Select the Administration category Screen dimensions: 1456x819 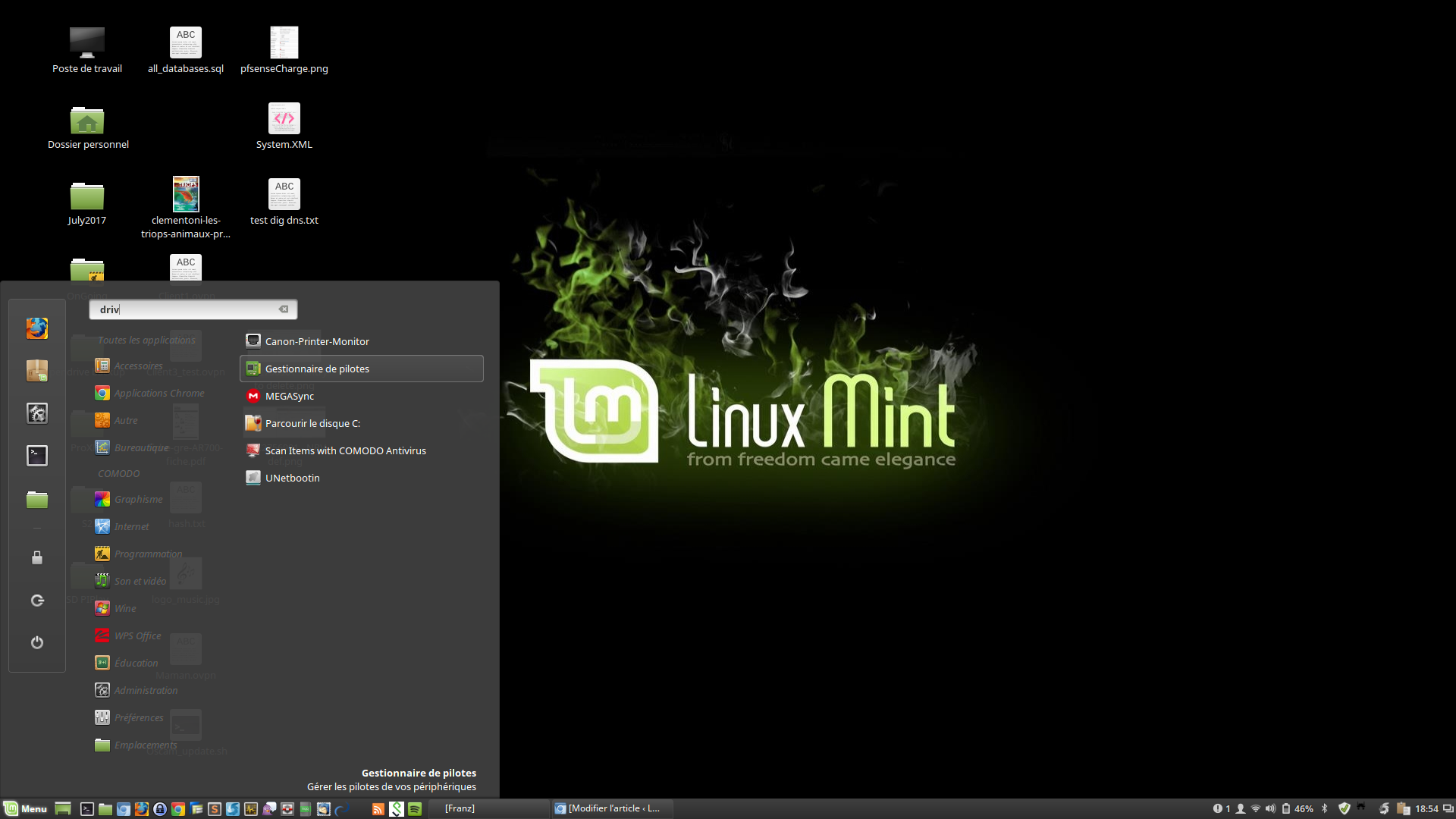tap(145, 690)
